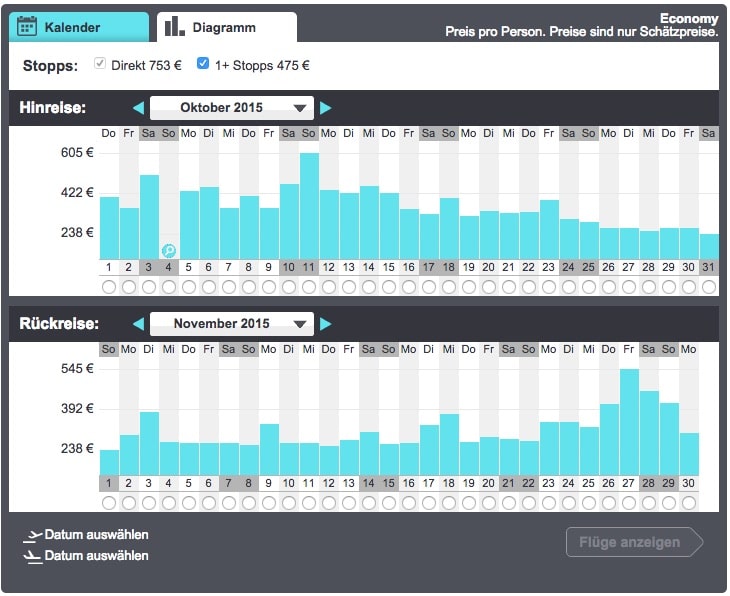Go to next month for Hinreise
The image size is (730, 596).
pos(326,108)
